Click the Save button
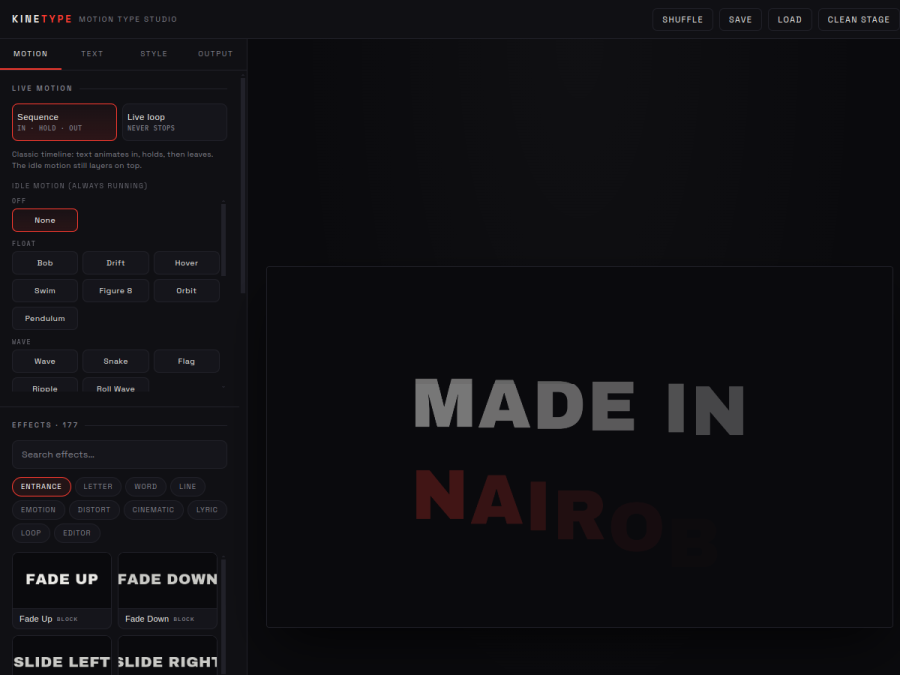This screenshot has width=900, height=675. 740,20
